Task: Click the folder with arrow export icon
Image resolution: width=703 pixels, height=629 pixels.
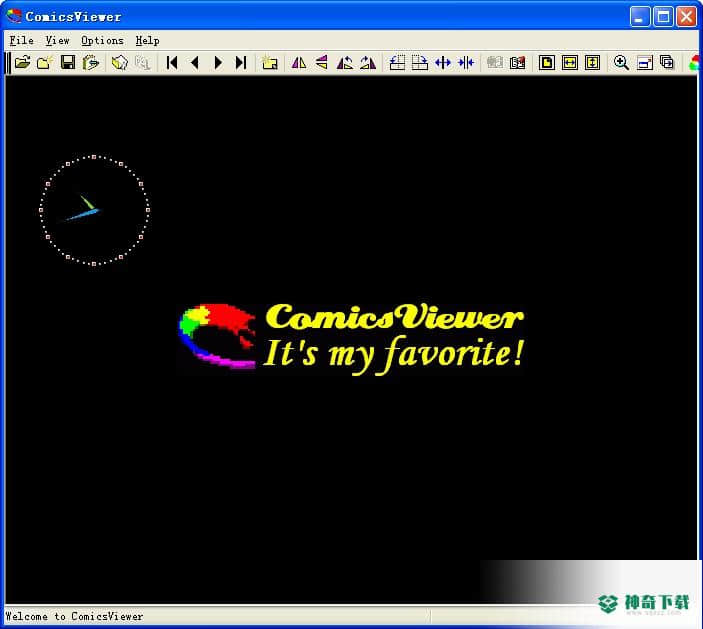Action: [x=91, y=62]
